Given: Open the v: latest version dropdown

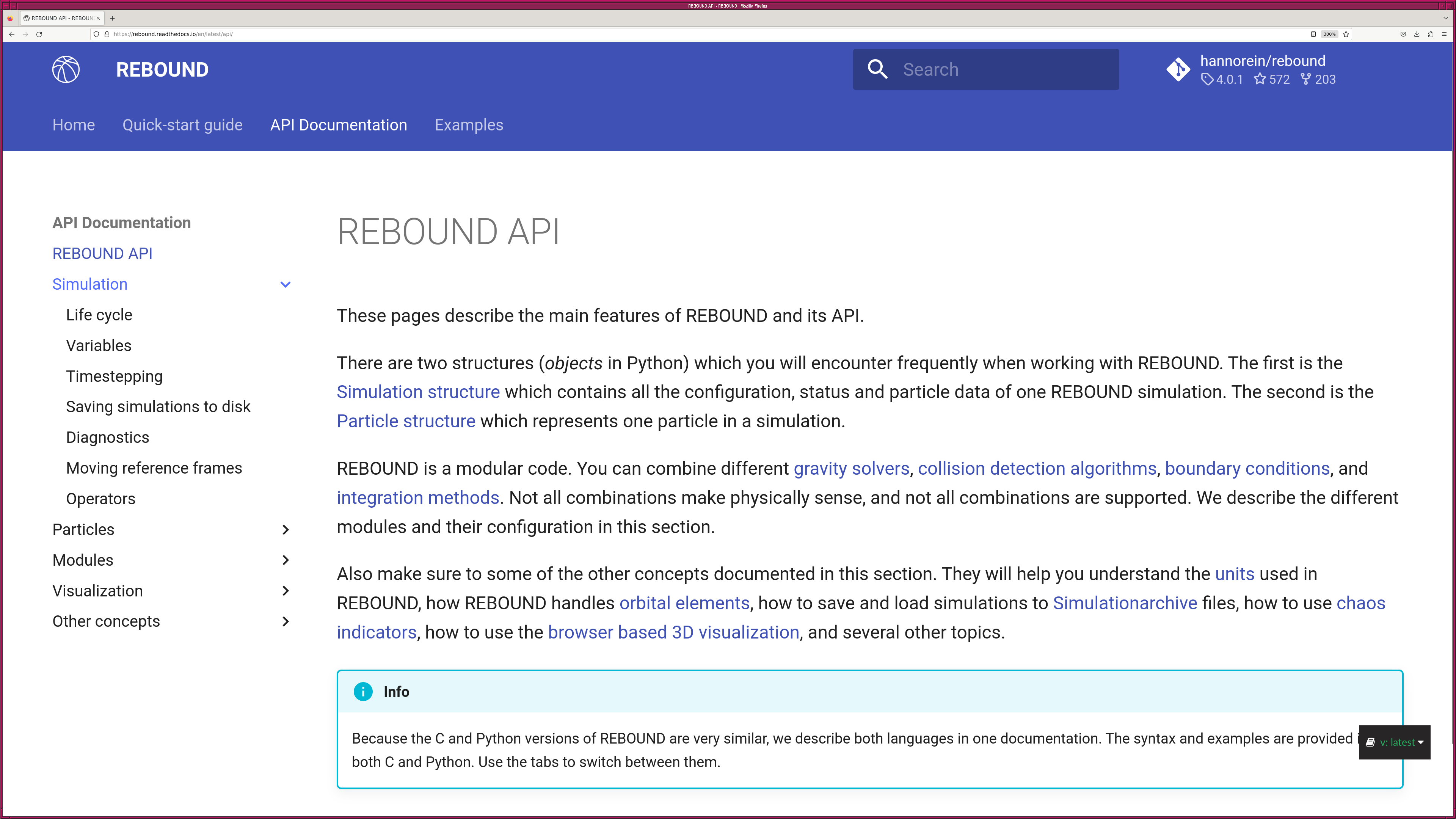Looking at the screenshot, I should pos(1395,742).
